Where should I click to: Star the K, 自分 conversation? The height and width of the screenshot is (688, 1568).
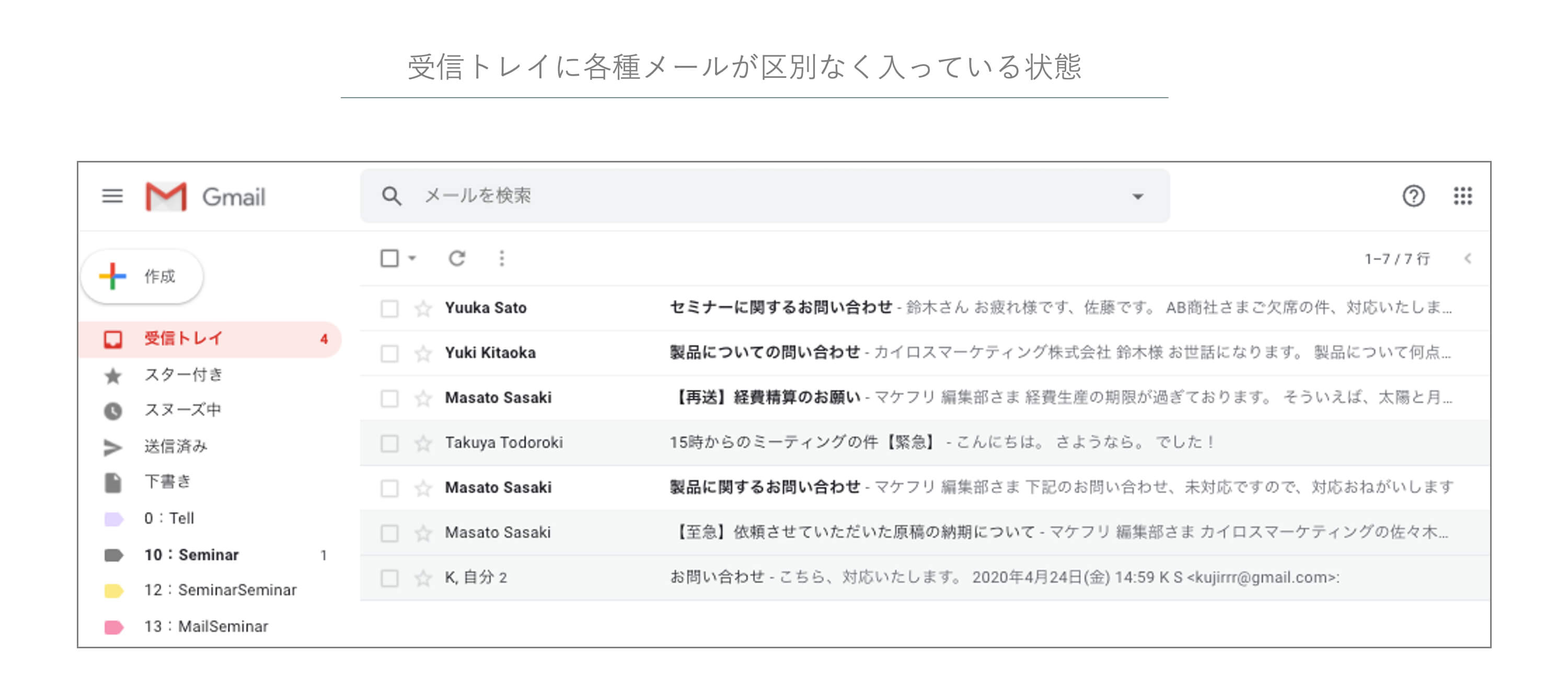pyautogui.click(x=423, y=578)
